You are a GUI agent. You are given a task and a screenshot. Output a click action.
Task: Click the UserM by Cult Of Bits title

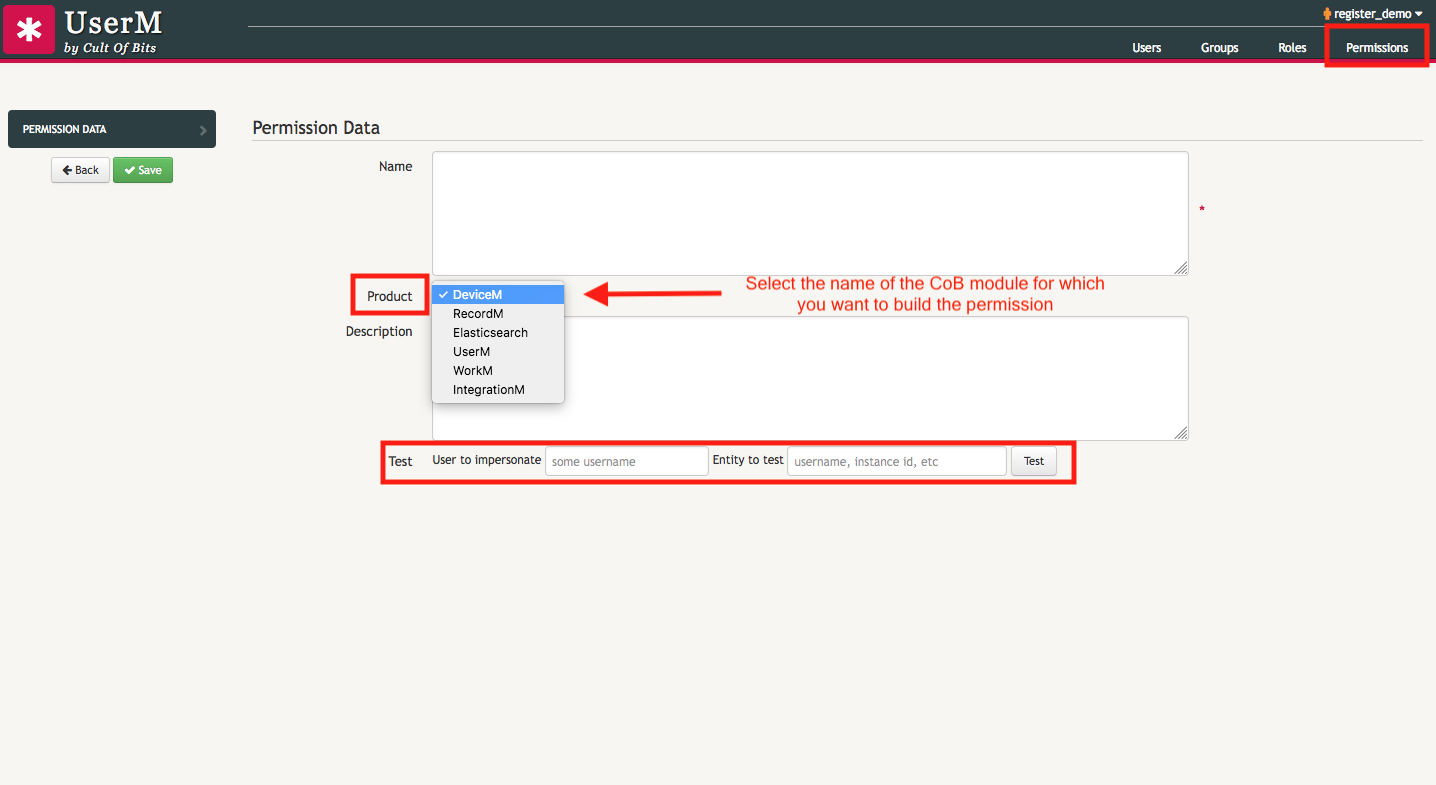tap(112, 31)
